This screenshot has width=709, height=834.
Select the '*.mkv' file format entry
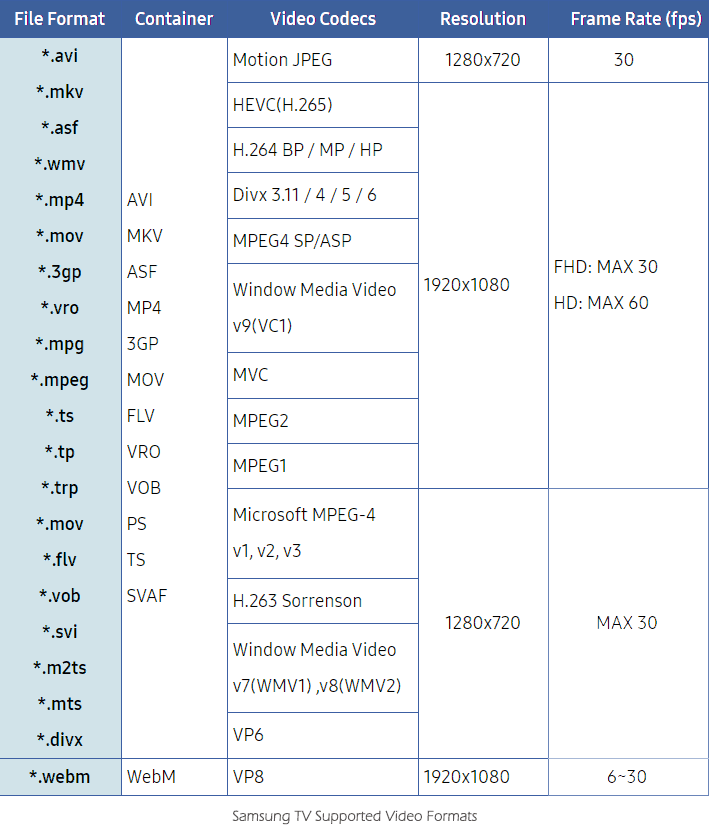click(60, 91)
